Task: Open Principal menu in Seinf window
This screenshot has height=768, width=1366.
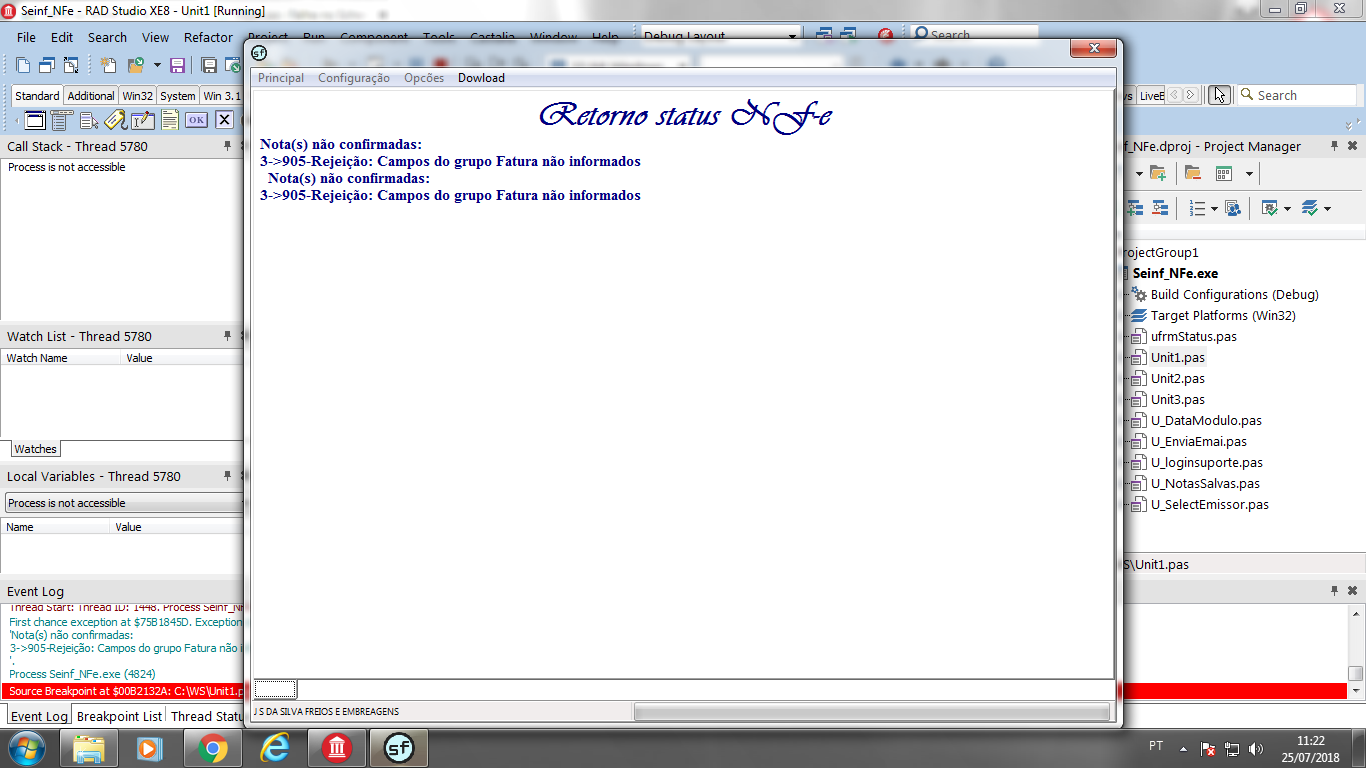Action: [281, 78]
